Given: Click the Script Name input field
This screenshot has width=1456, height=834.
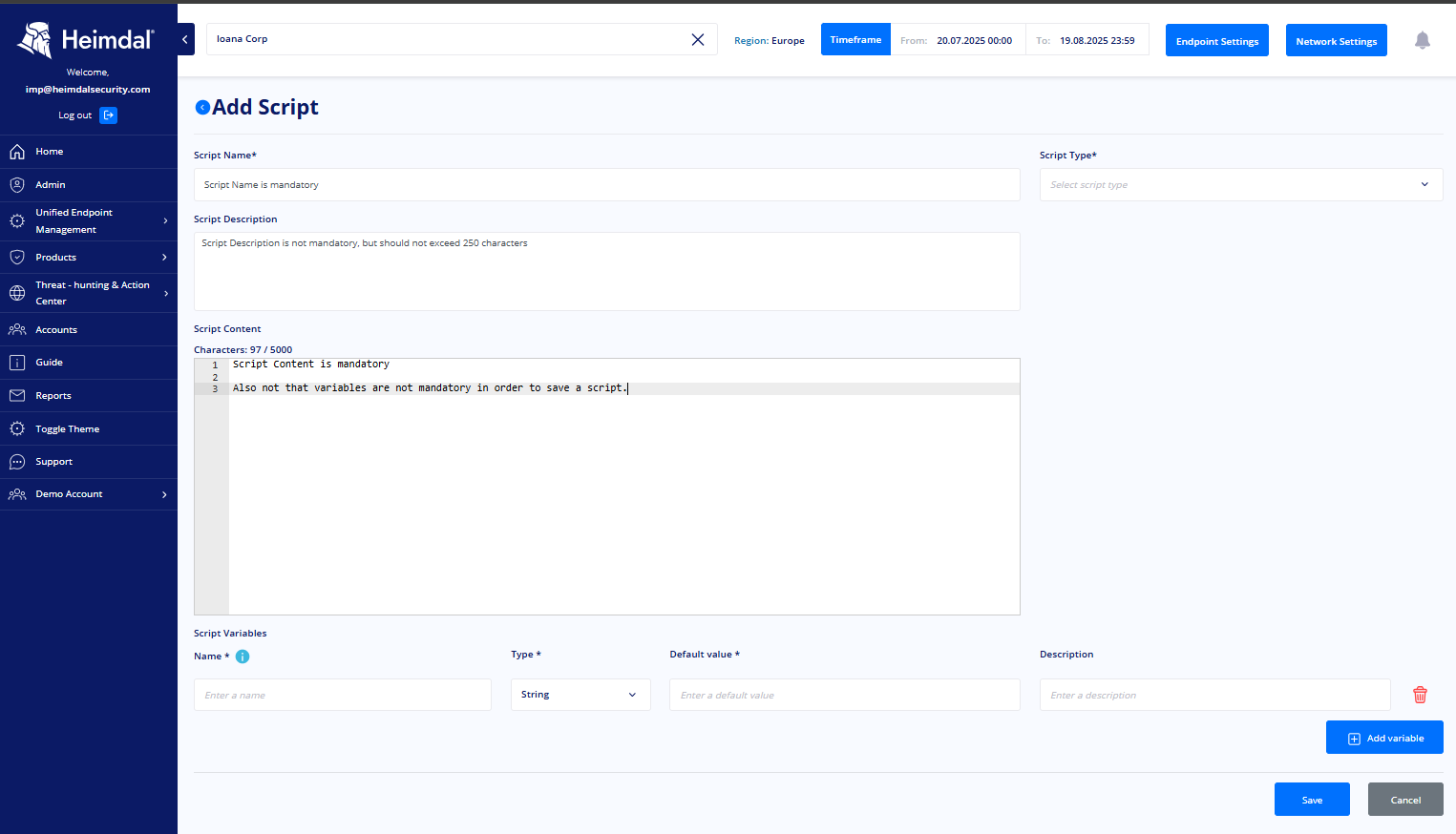Looking at the screenshot, I should tap(606, 185).
